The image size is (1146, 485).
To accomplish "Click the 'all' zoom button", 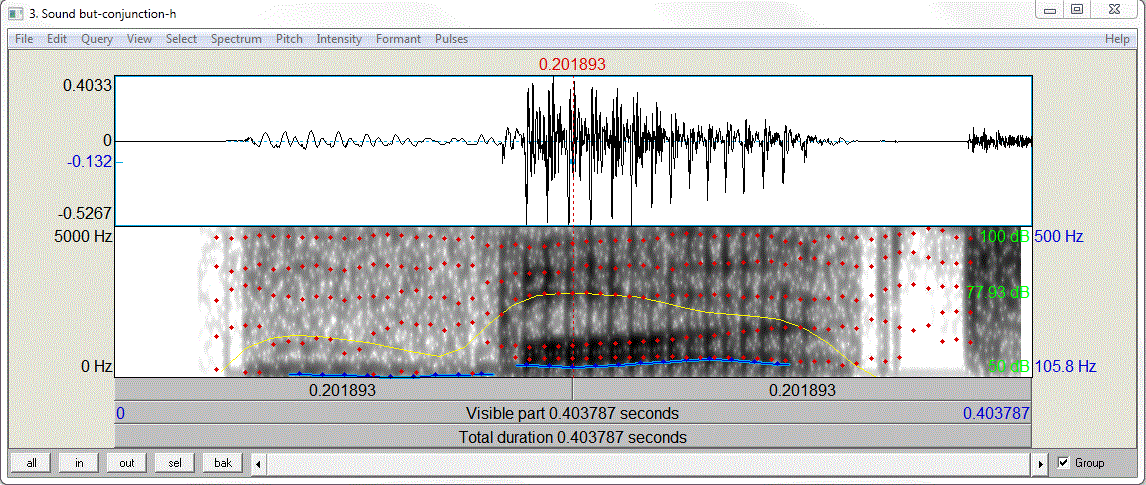I will tap(31, 463).
